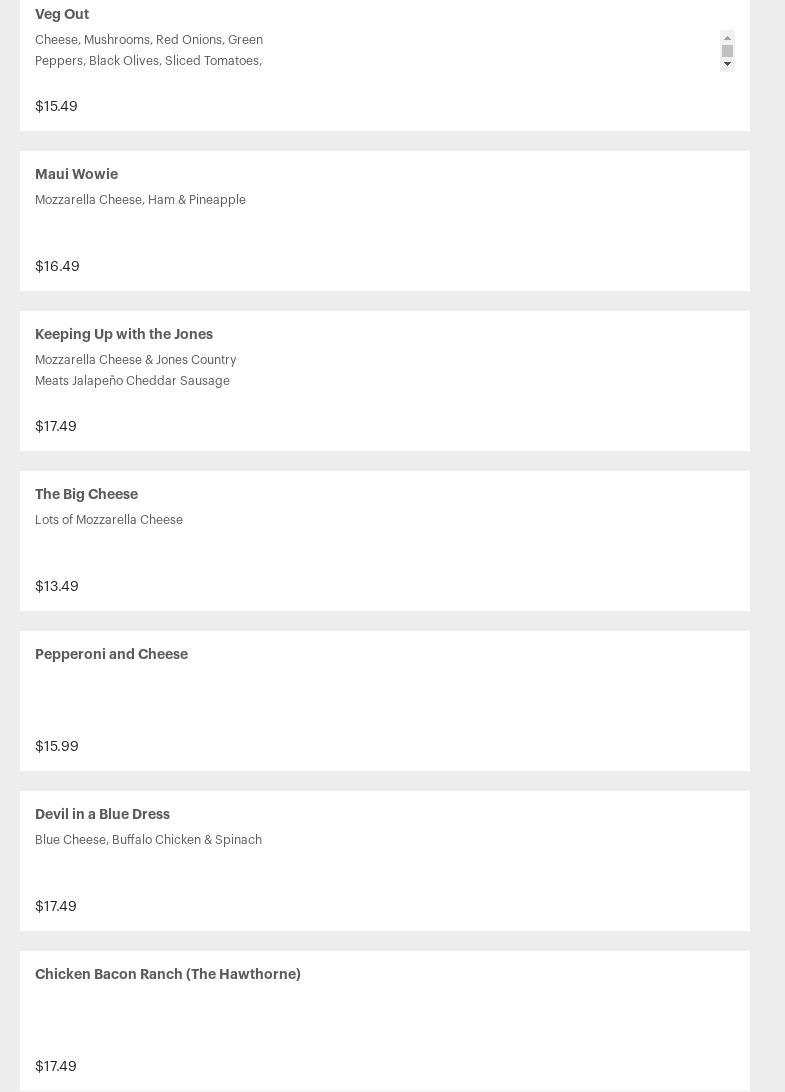Click the Chicken Bacon Ranch $17.49 price
This screenshot has width=785, height=1092.
56,1066
